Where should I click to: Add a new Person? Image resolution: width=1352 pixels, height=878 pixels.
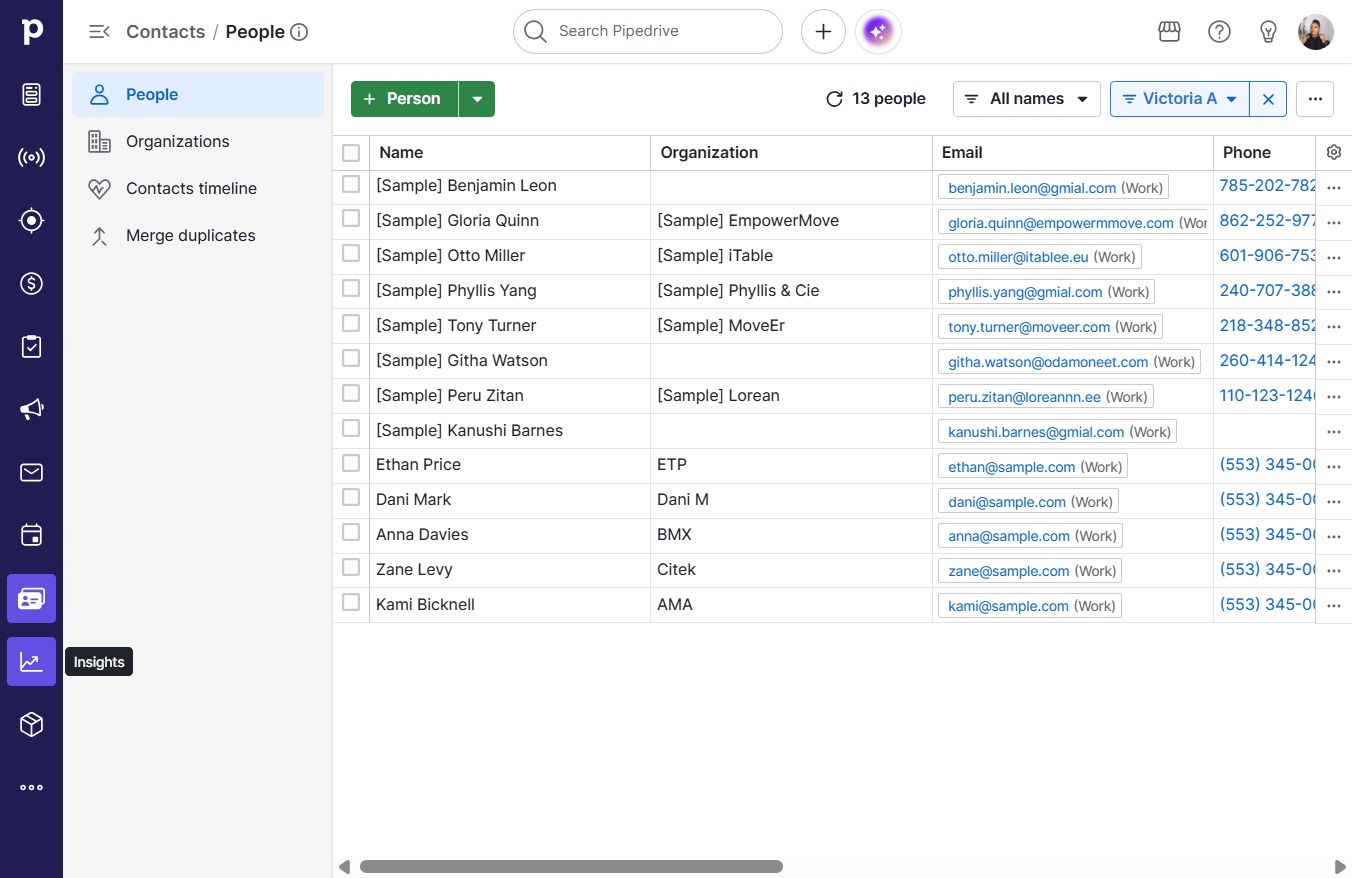click(405, 99)
